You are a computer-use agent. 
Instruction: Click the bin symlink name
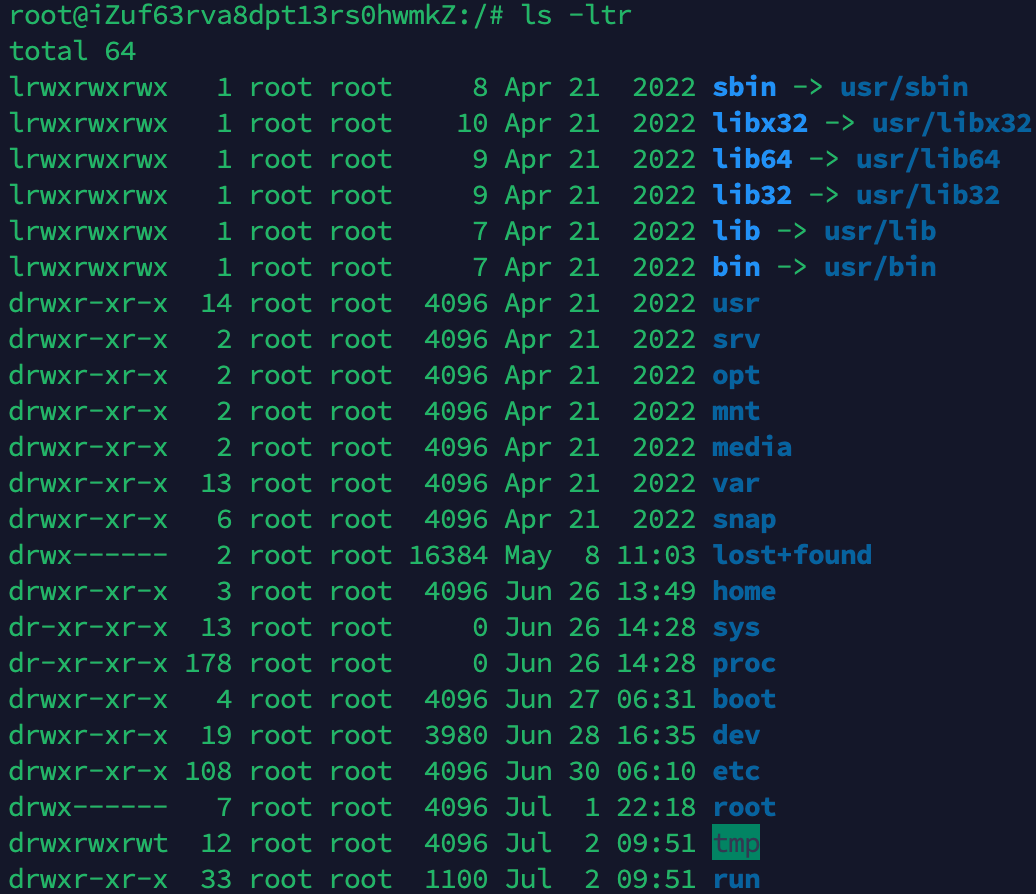(736, 267)
